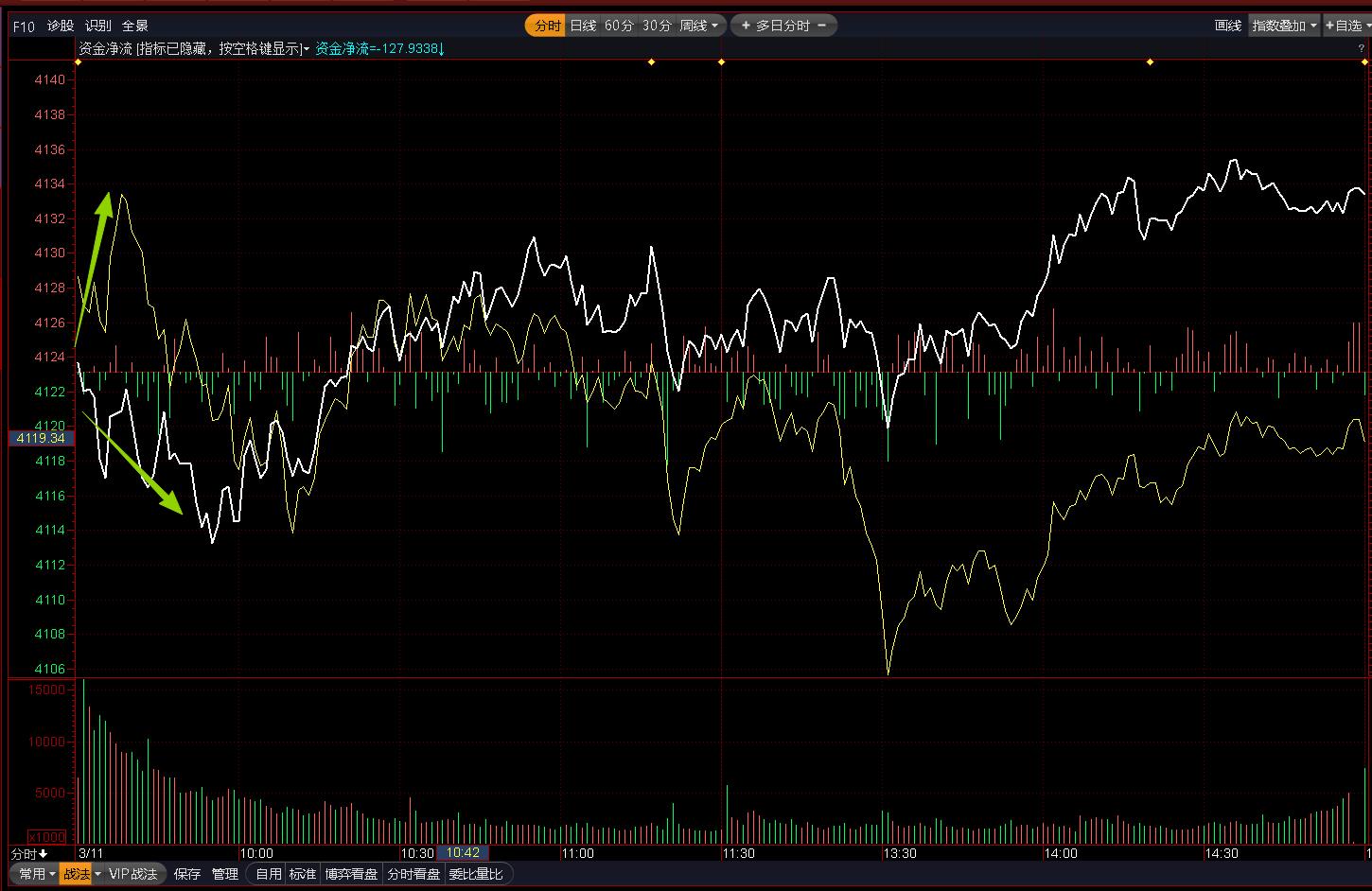
Task: Click the question mark help icon
Action: pos(1362,48)
